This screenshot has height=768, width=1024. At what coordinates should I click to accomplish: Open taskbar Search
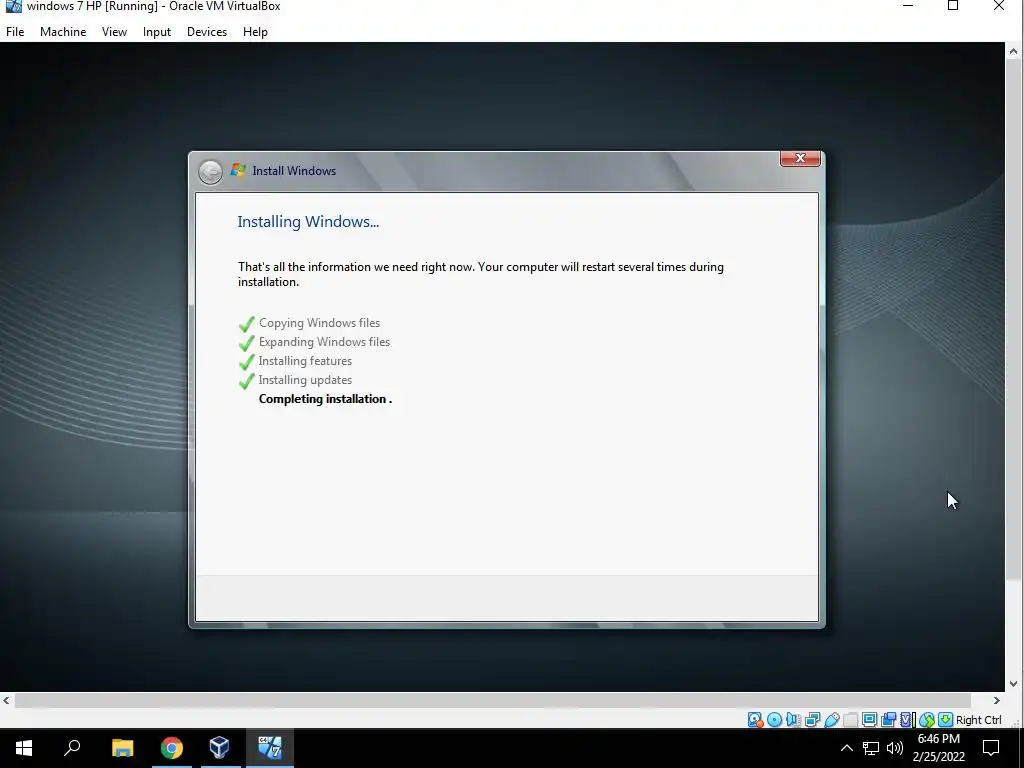(x=72, y=748)
